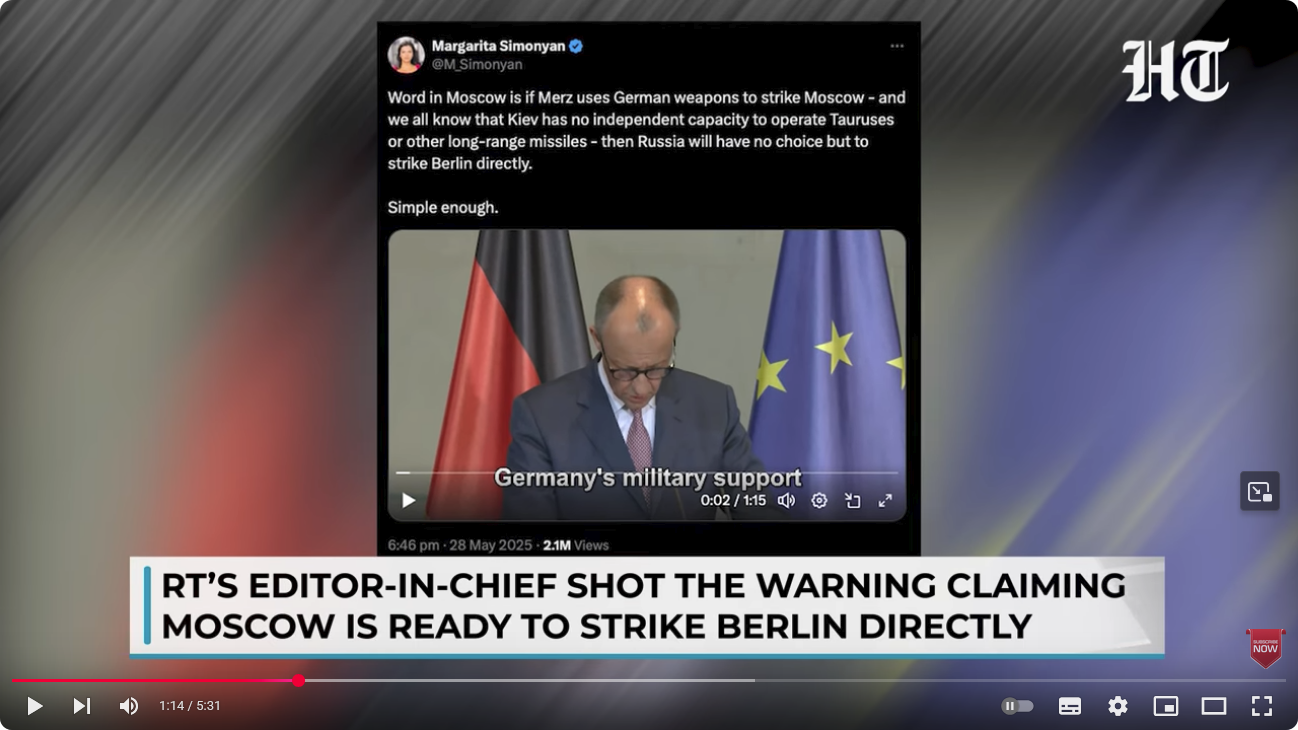1298x730 pixels.
Task: Click the Margarita Simonyan profile avatar
Action: 406,55
